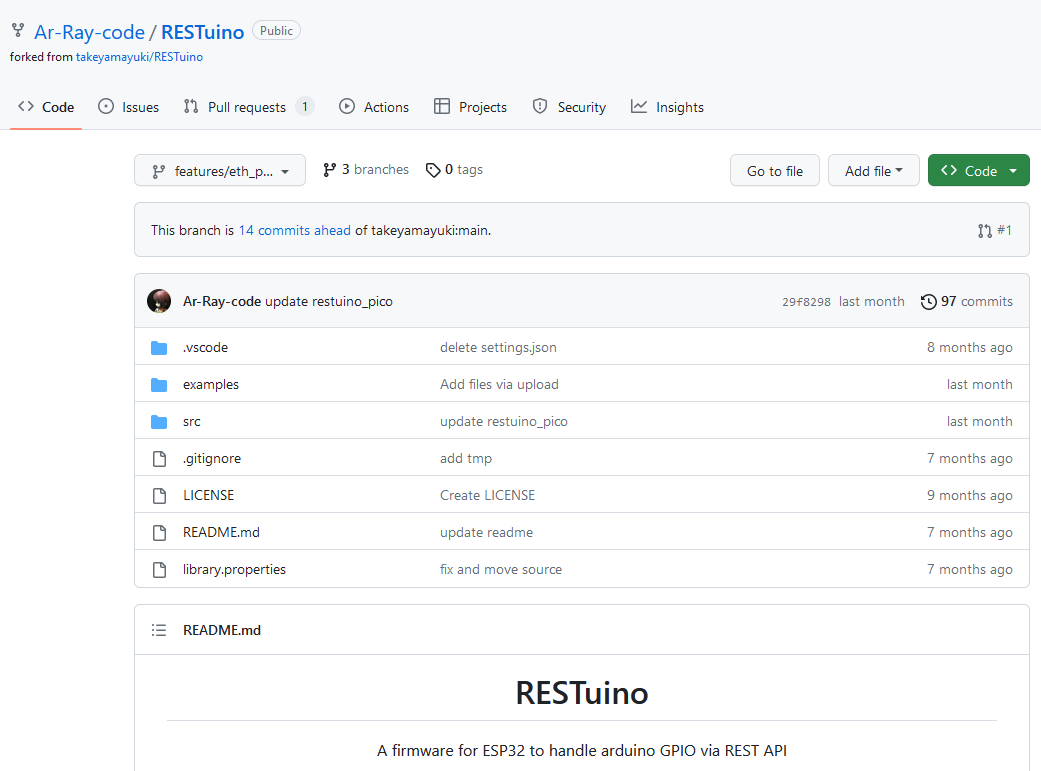Open the .gitignore file
Screen dimensions: 1041x771
tap(212, 458)
